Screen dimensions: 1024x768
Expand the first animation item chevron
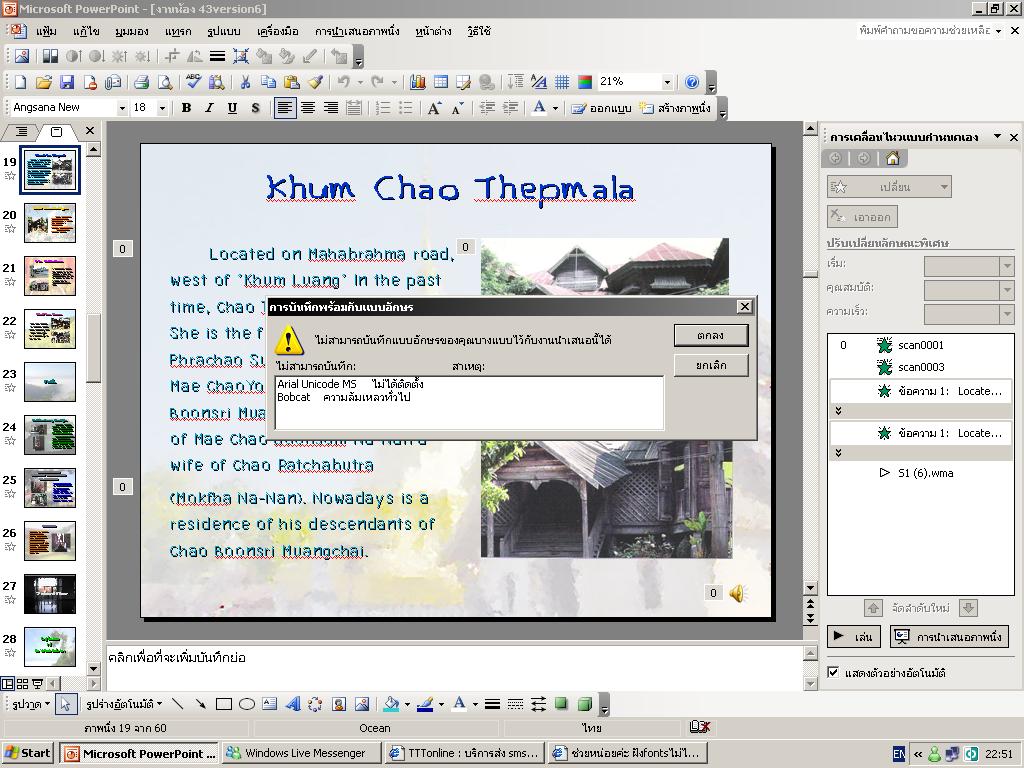[839, 411]
